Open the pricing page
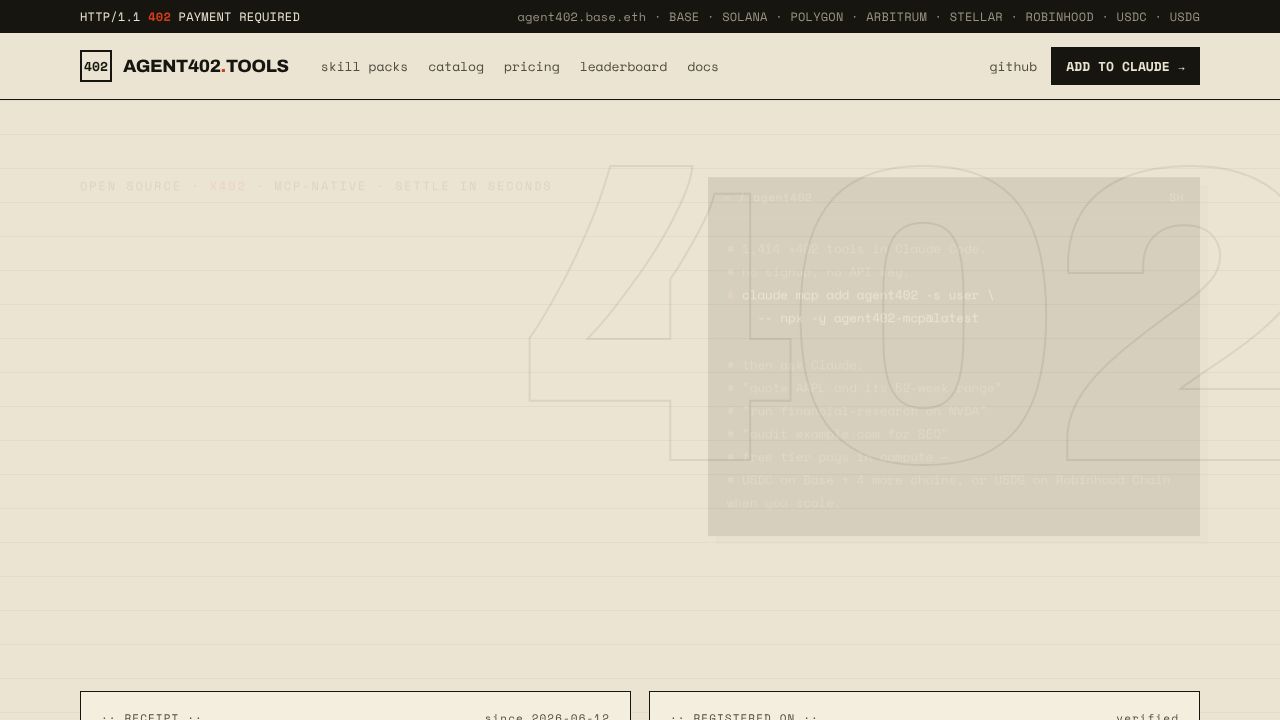The height and width of the screenshot is (720, 1280). (x=532, y=67)
